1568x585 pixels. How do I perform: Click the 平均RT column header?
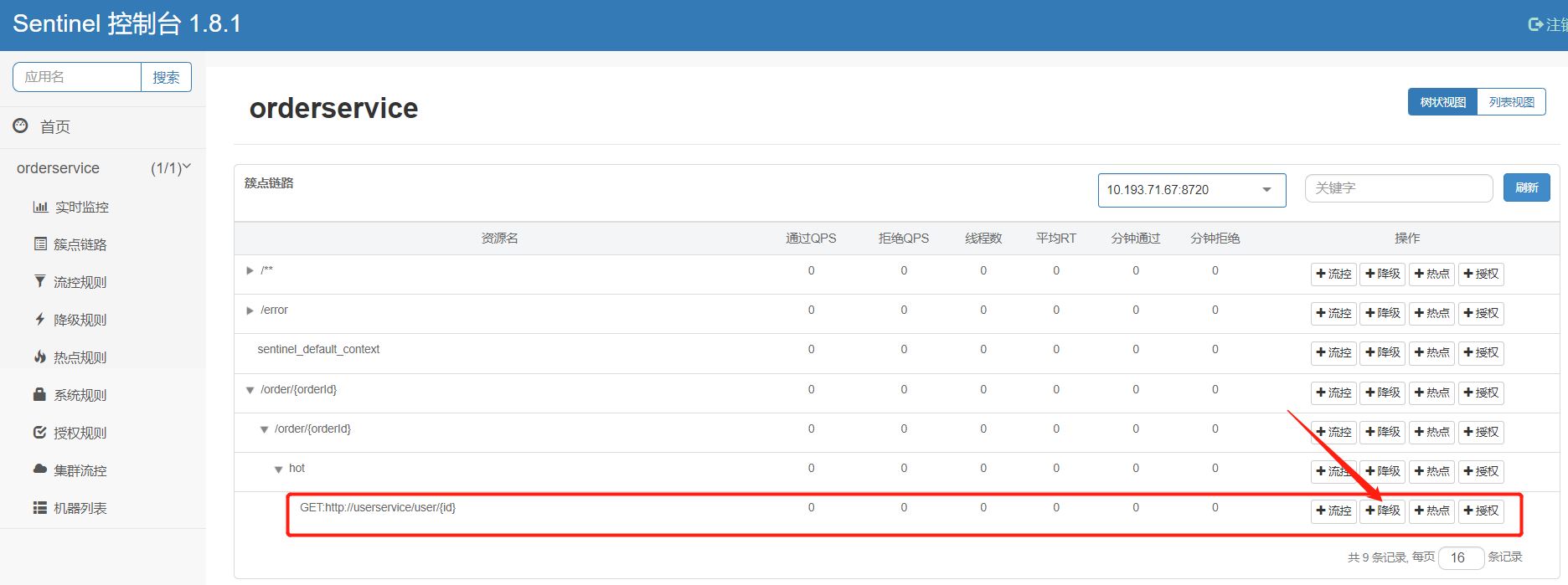click(x=1055, y=239)
